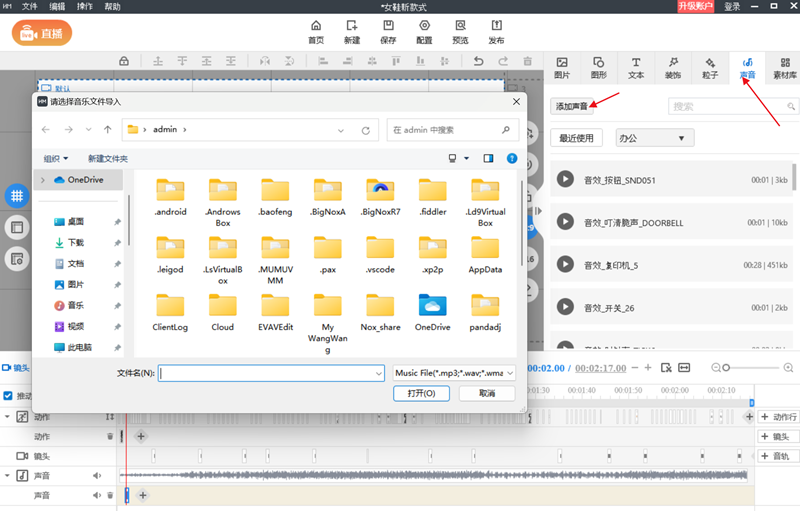Open the 图形 shapes panel tab
Image resolution: width=800 pixels, height=511 pixels.
(598, 67)
